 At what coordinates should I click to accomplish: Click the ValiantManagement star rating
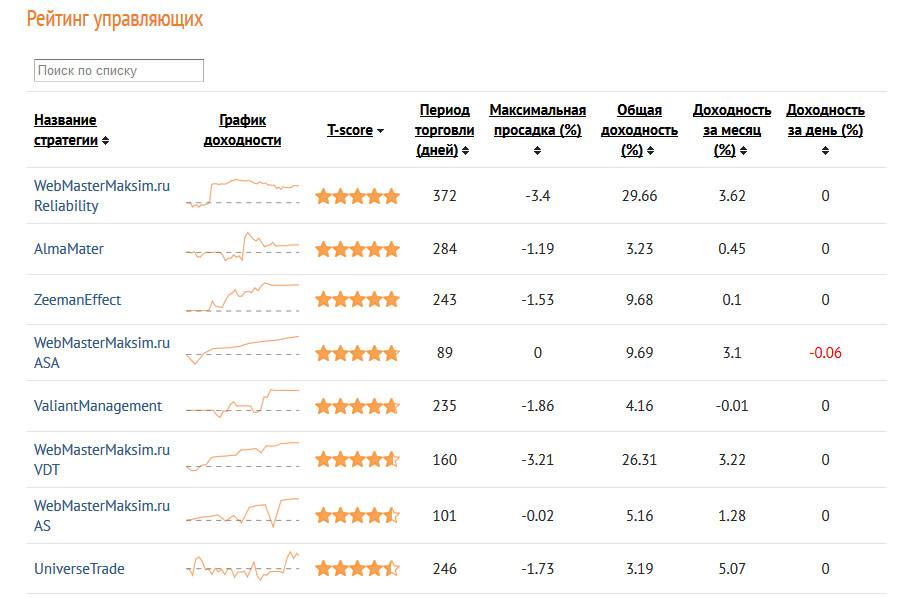pos(357,407)
